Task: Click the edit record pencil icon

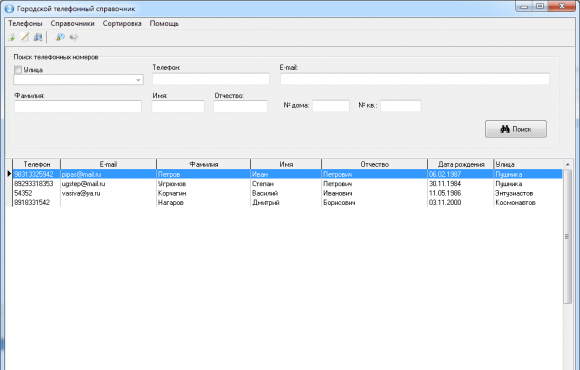Action: click(x=25, y=37)
